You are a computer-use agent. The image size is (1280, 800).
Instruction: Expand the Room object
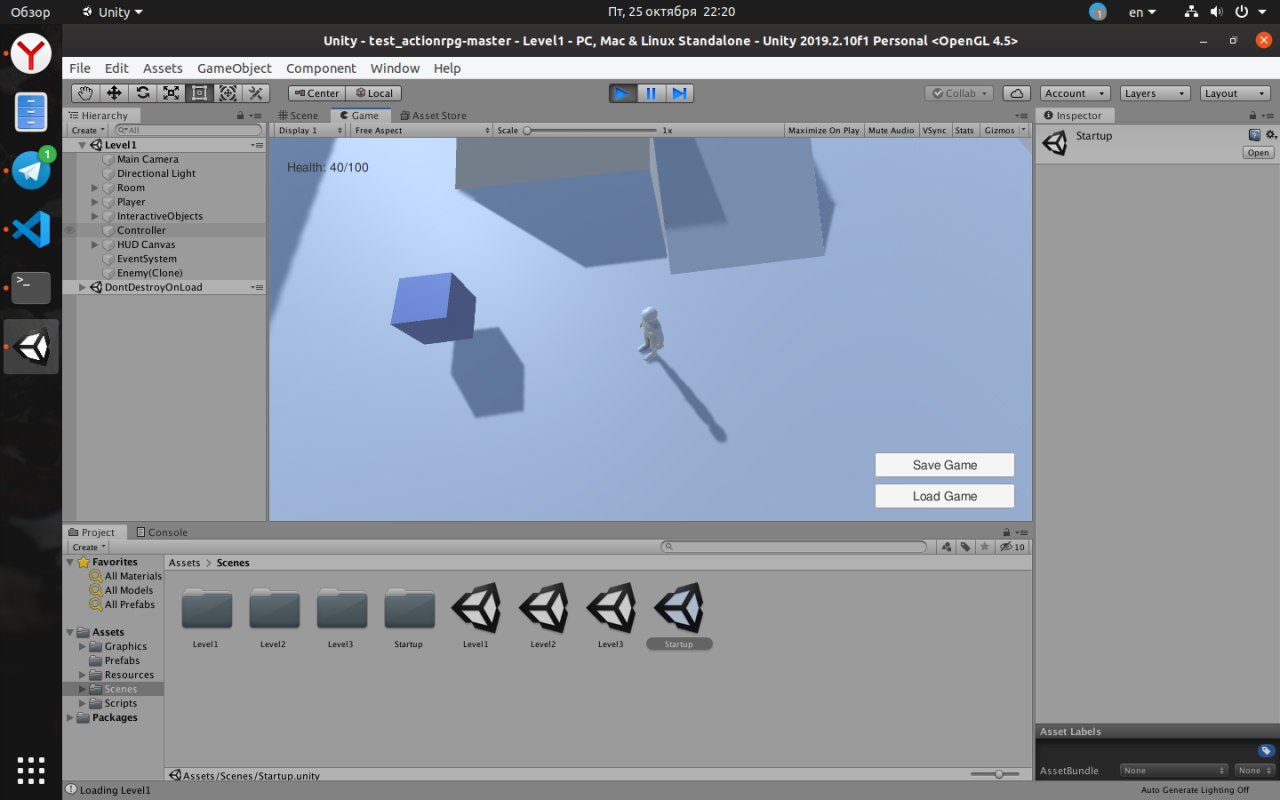(95, 188)
